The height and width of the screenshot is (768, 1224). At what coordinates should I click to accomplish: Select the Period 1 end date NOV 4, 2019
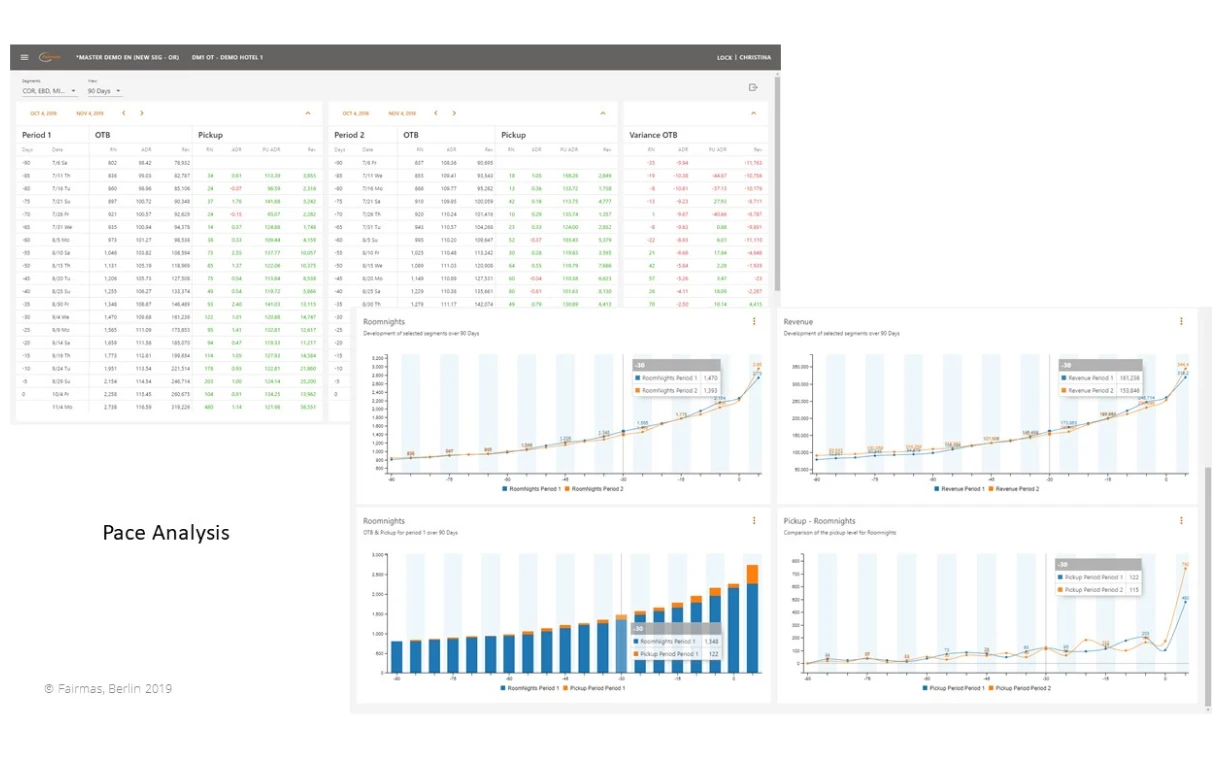[91, 114]
